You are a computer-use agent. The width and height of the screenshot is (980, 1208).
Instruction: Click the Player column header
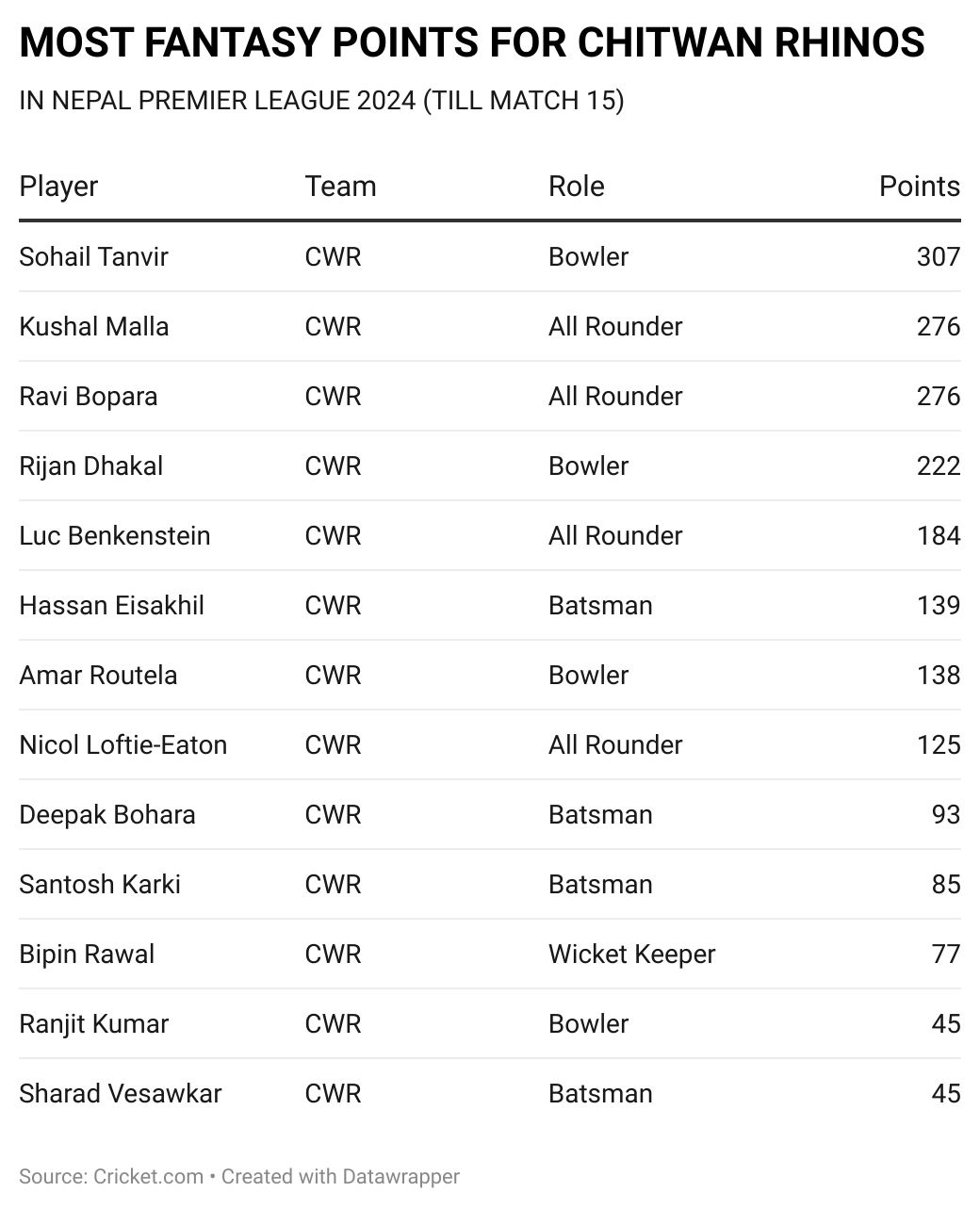click(x=58, y=187)
